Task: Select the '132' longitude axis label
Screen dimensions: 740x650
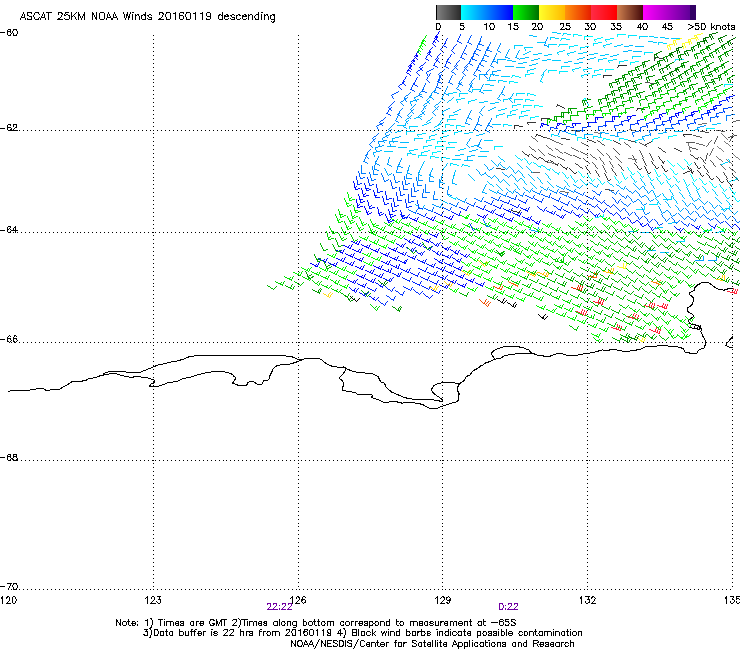Action: [588, 600]
